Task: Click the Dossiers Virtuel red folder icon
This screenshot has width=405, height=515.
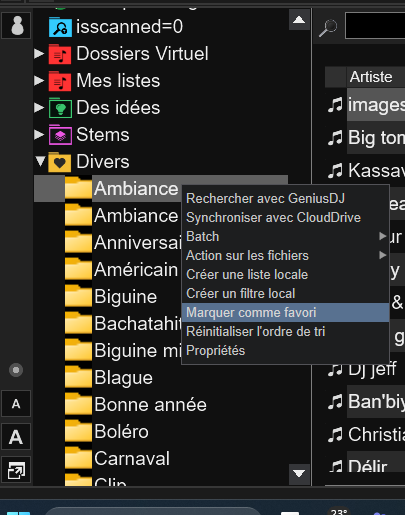Action: pos(60,54)
